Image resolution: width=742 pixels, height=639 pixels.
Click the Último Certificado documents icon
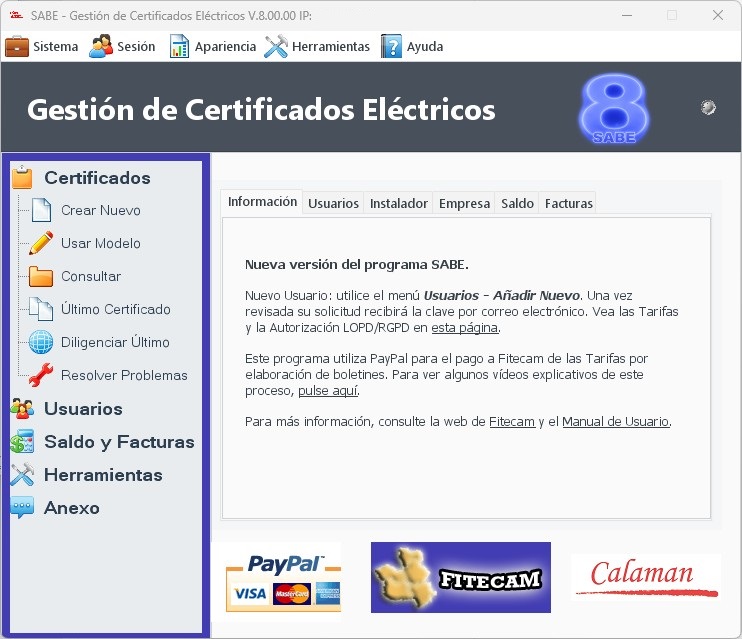tap(41, 309)
